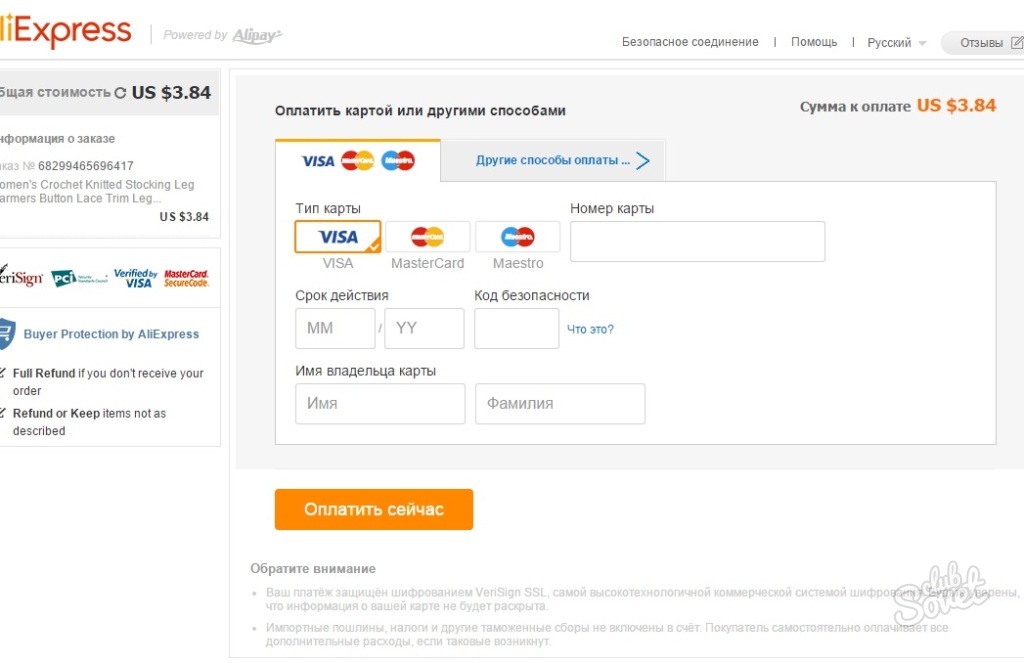
Task: Click the PCI compliance badge
Action: [x=79, y=279]
